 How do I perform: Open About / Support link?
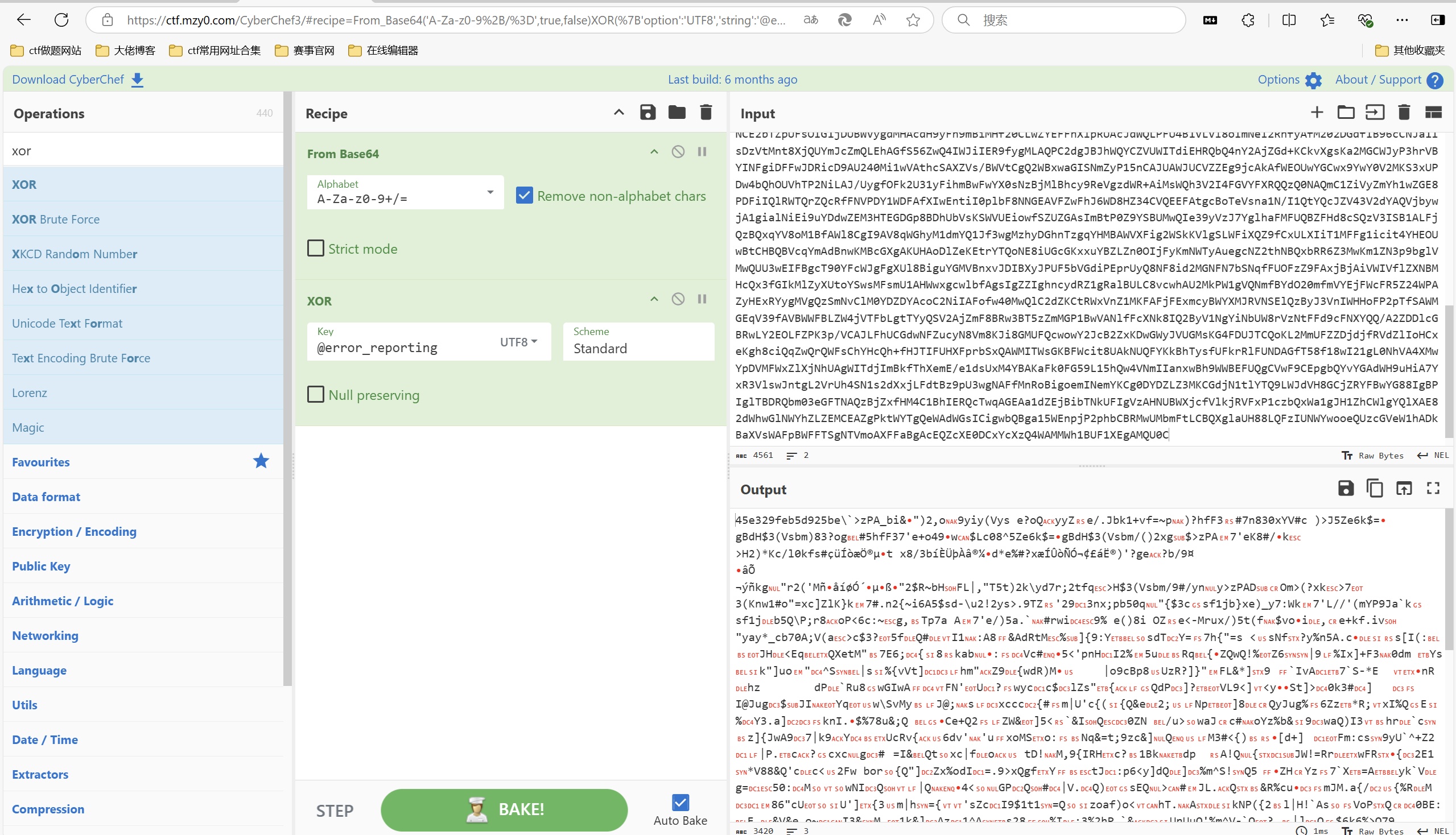point(1389,79)
